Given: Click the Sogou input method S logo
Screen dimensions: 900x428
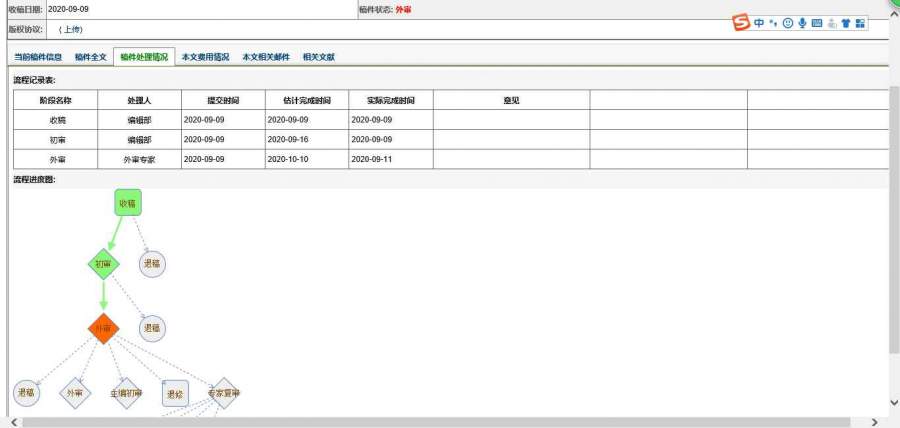Looking at the screenshot, I should click(x=741, y=23).
